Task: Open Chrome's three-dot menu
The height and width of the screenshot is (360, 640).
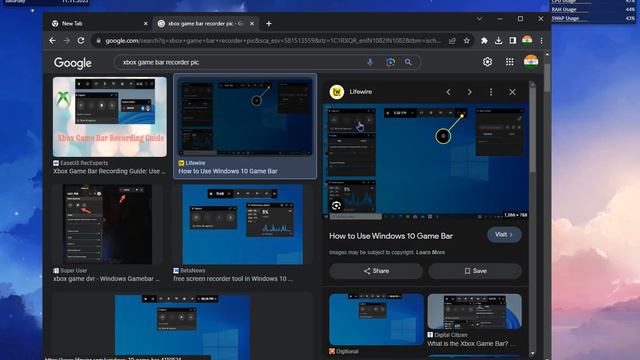Action: coord(541,40)
